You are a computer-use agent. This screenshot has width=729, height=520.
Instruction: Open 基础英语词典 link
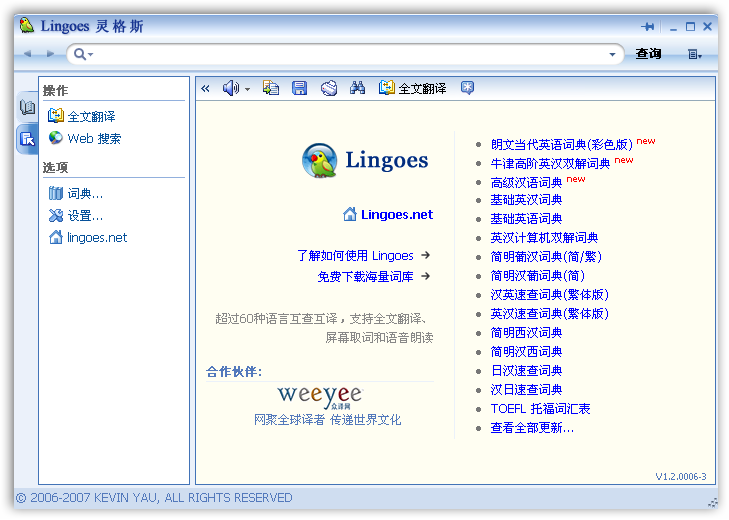[526, 219]
